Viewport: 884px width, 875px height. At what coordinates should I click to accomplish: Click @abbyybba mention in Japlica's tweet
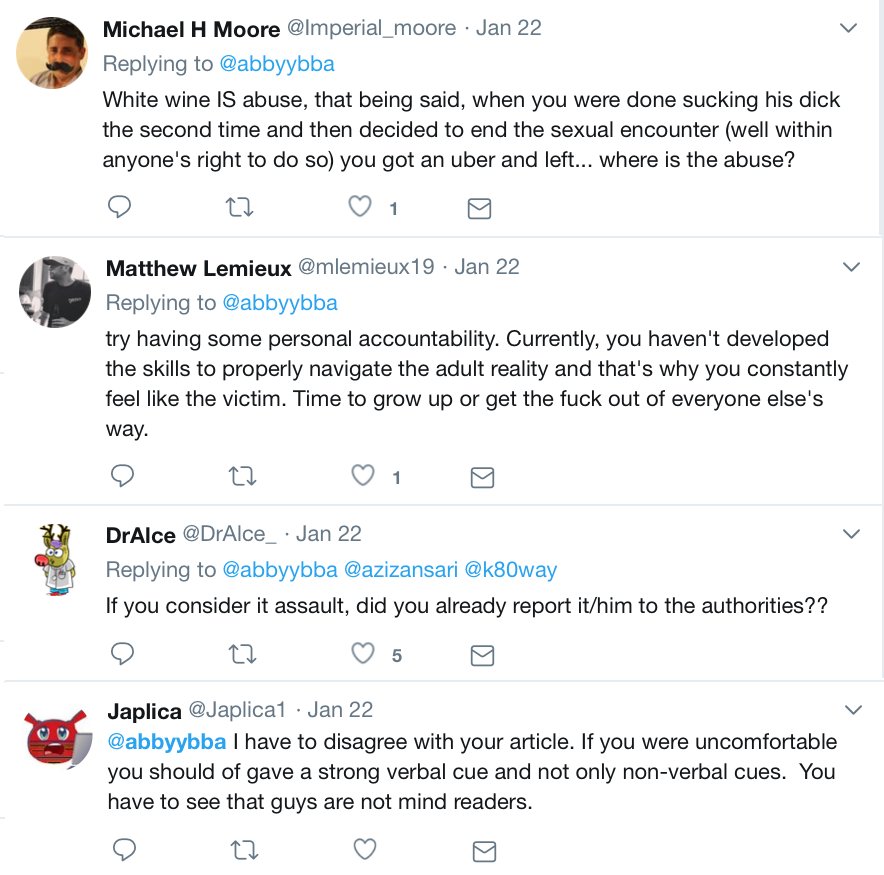coord(168,743)
